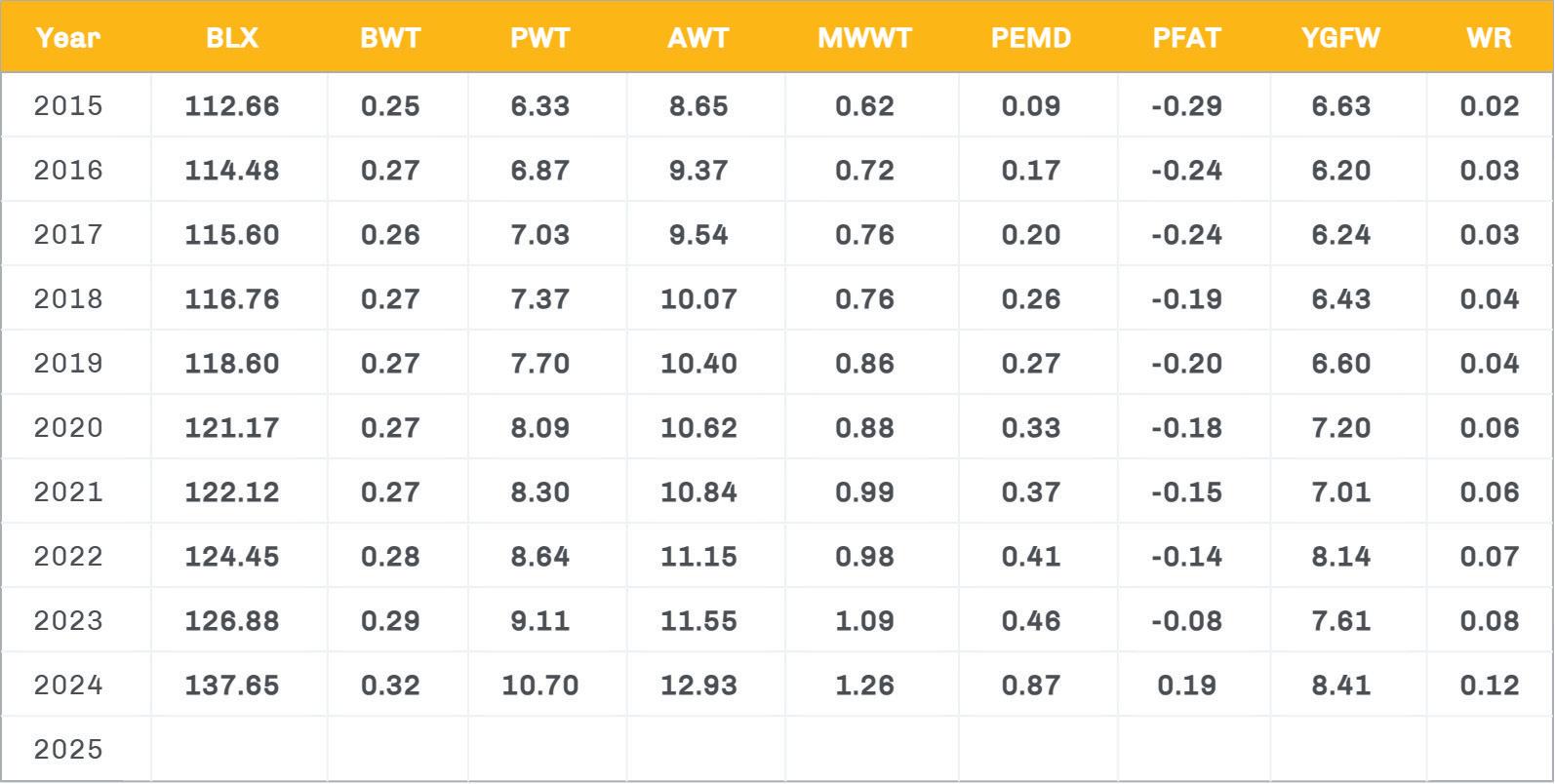Click the empty WR cell for 2025

pos(1489,749)
